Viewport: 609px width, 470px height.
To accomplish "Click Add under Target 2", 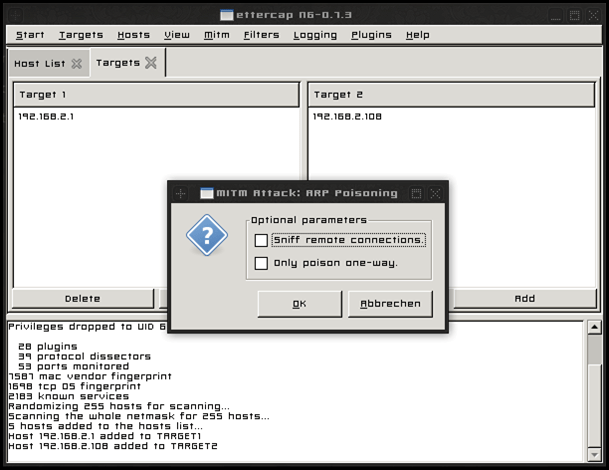I will coord(525,299).
